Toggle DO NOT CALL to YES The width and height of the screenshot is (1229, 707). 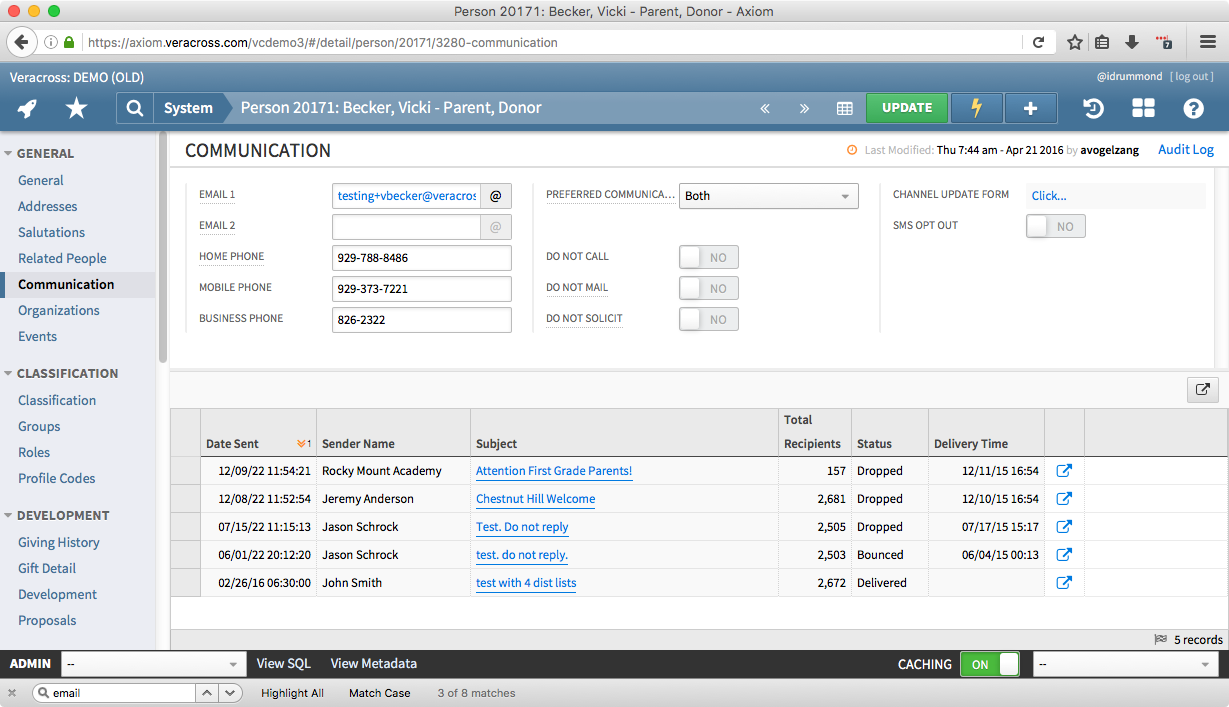708,257
